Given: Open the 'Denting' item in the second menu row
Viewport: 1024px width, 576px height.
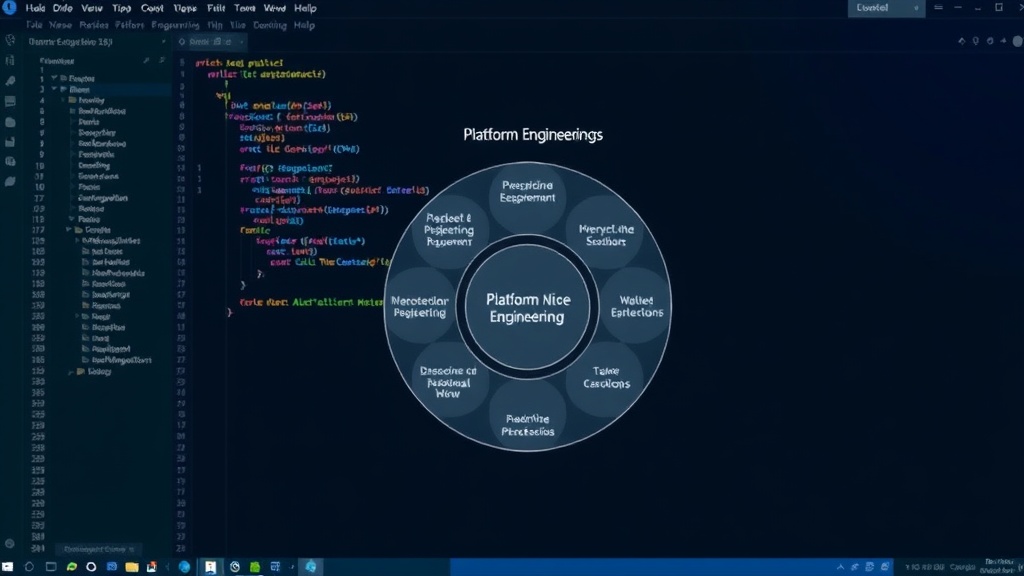Looking at the screenshot, I should click(269, 25).
